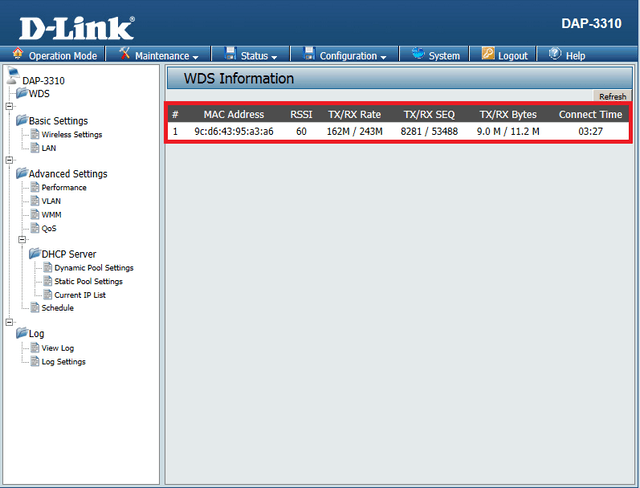
Task: Click the MAC Address column header
Action: coord(234,114)
